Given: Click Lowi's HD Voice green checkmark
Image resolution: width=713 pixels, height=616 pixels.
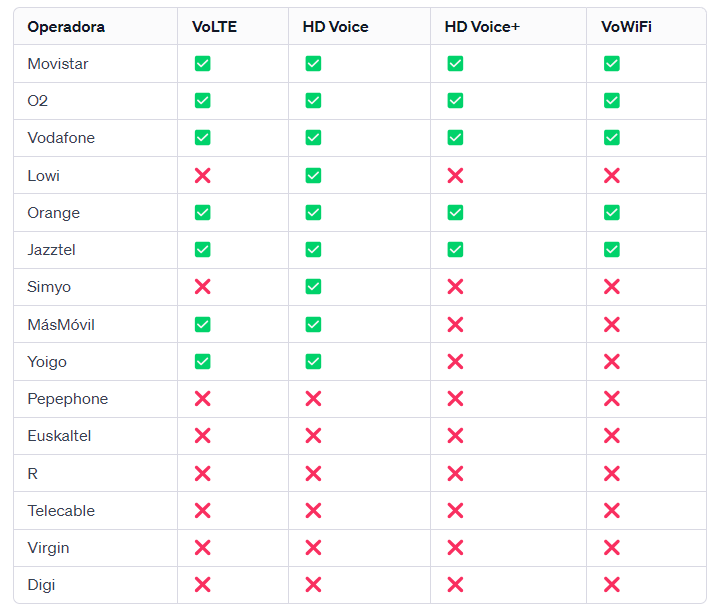Looking at the screenshot, I should pos(313,175).
